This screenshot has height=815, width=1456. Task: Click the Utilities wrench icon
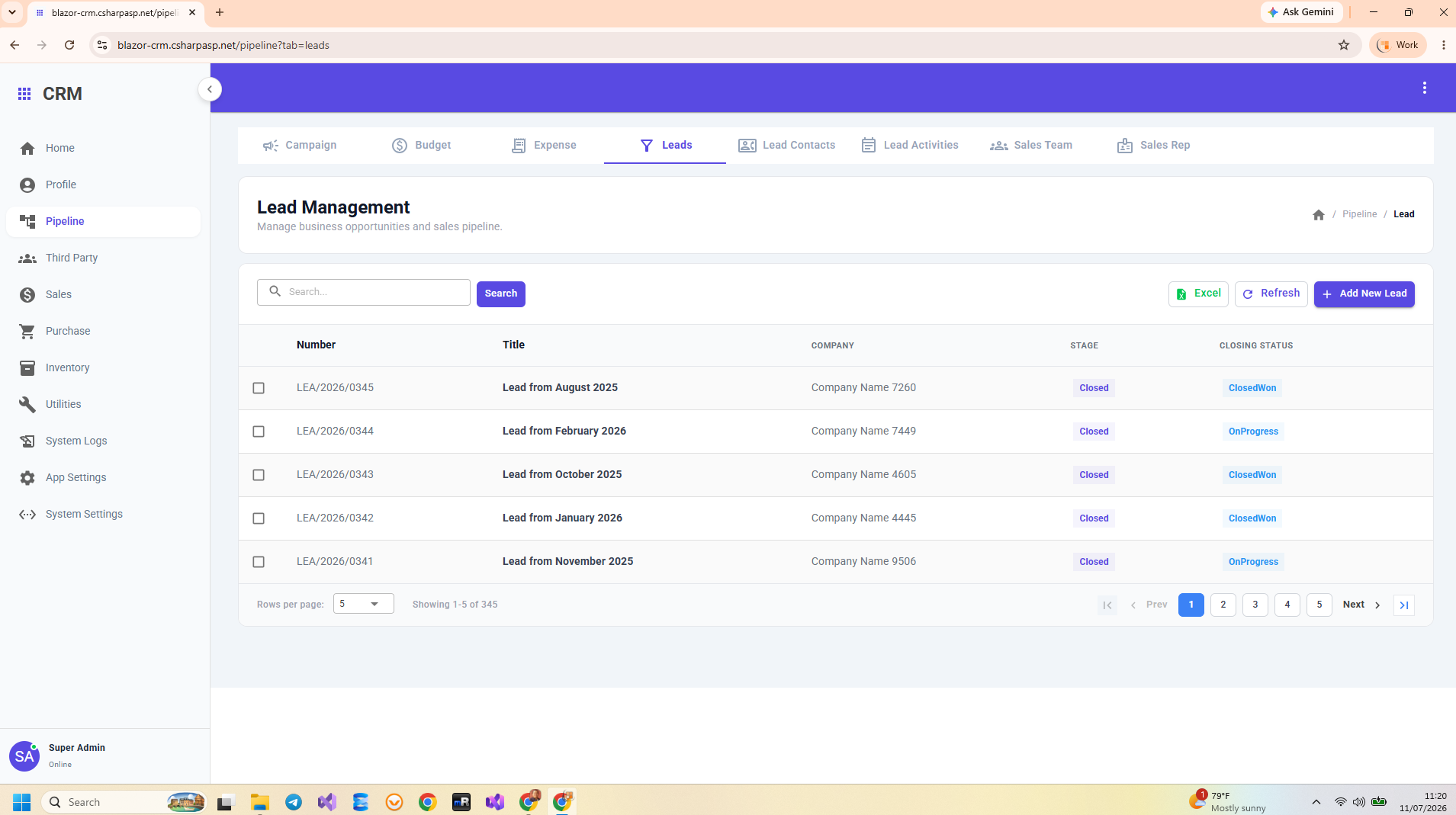tap(27, 405)
